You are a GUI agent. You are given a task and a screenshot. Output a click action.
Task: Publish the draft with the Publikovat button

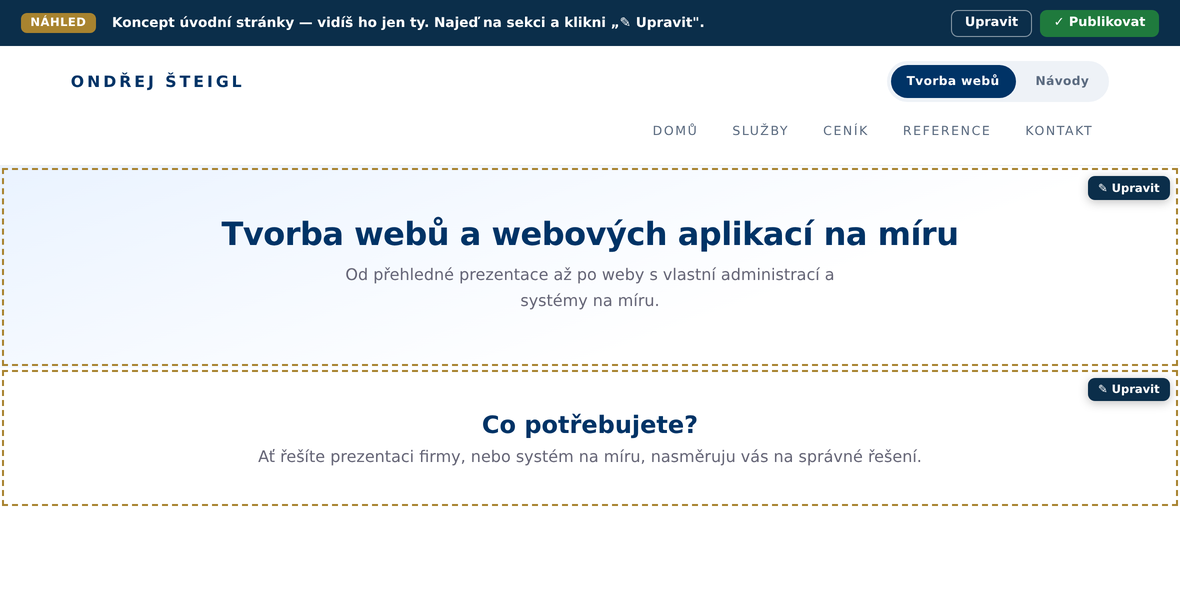[x=1099, y=23]
